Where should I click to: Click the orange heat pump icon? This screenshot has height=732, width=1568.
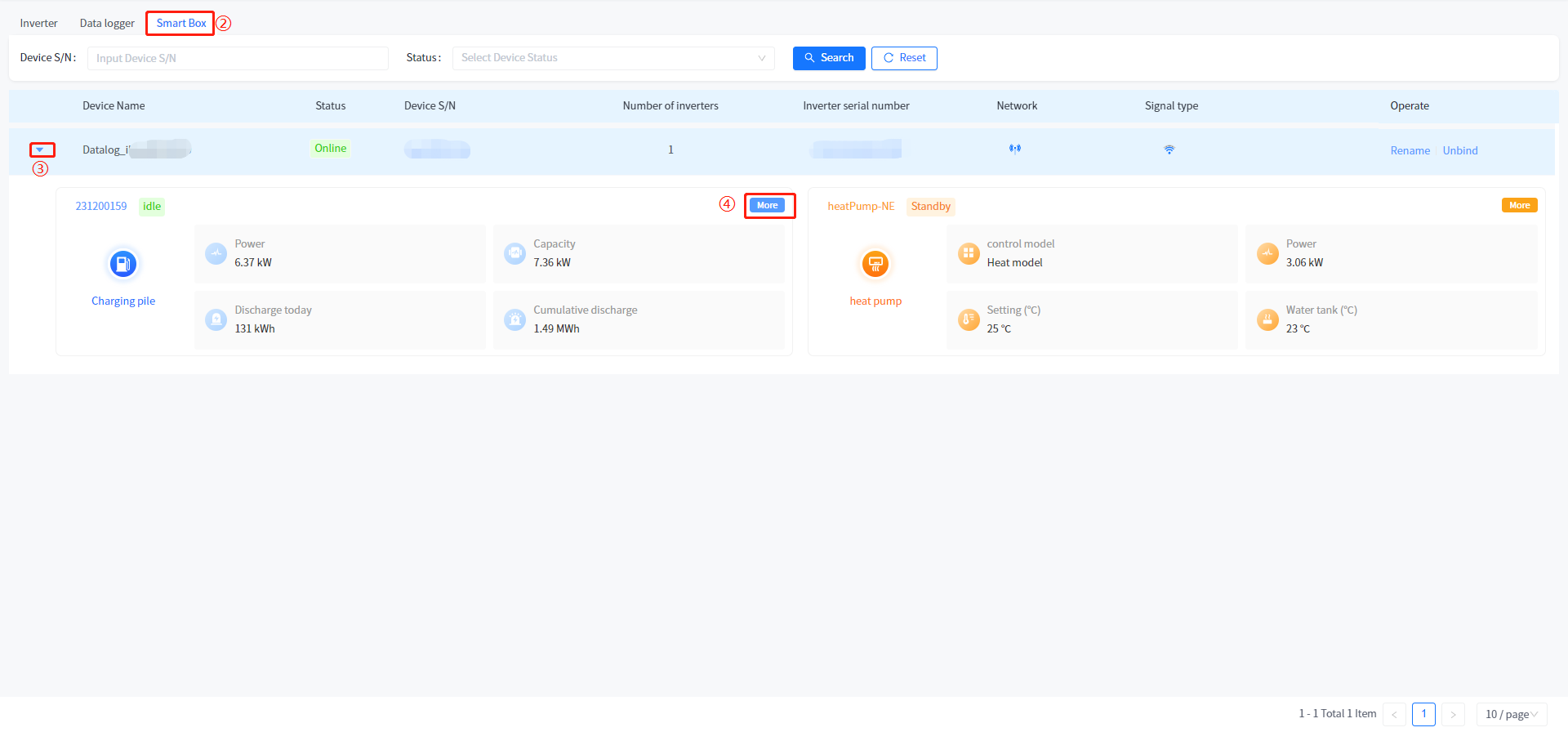coord(875,264)
